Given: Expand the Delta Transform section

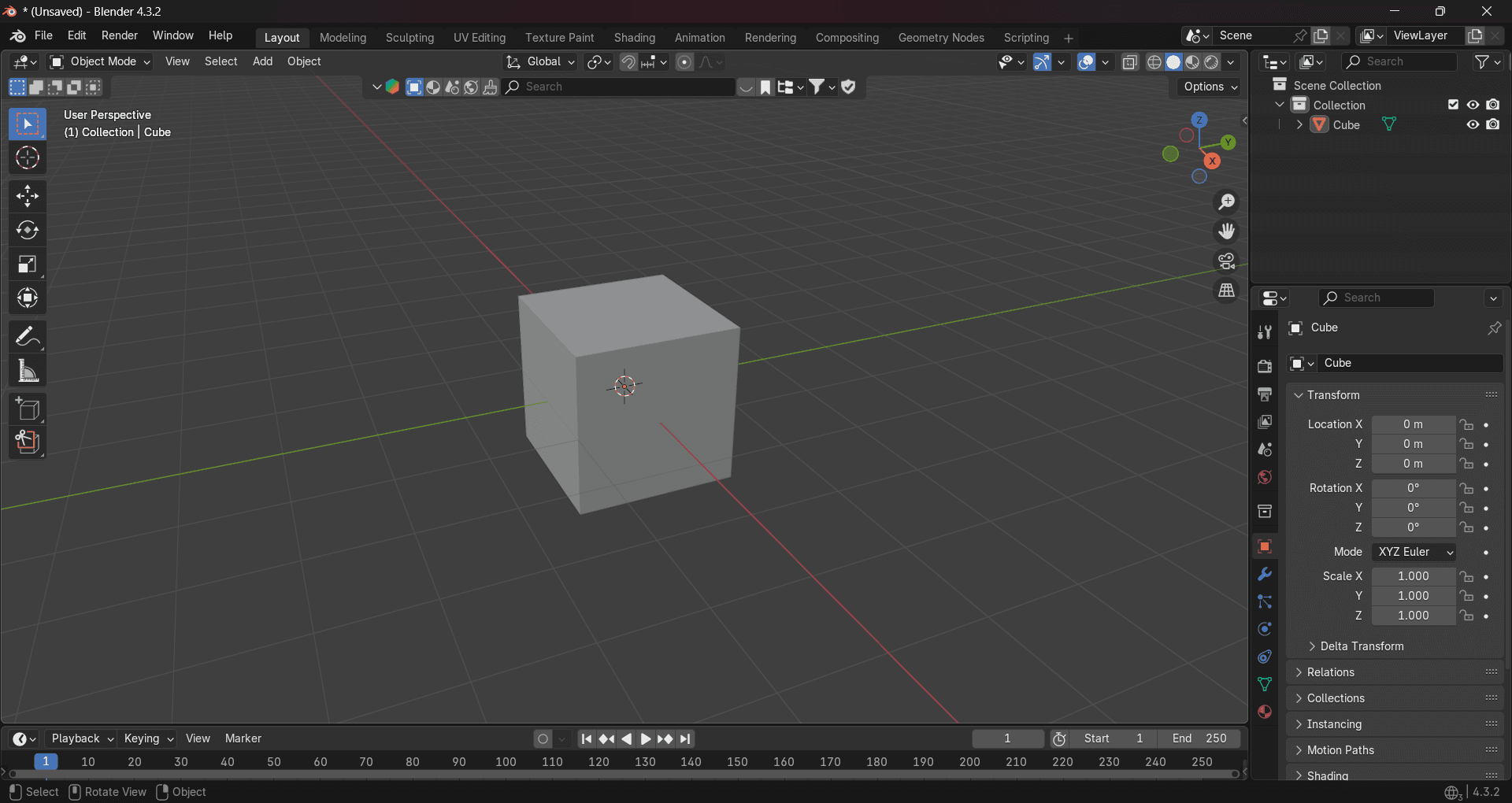Looking at the screenshot, I should pos(1362,646).
